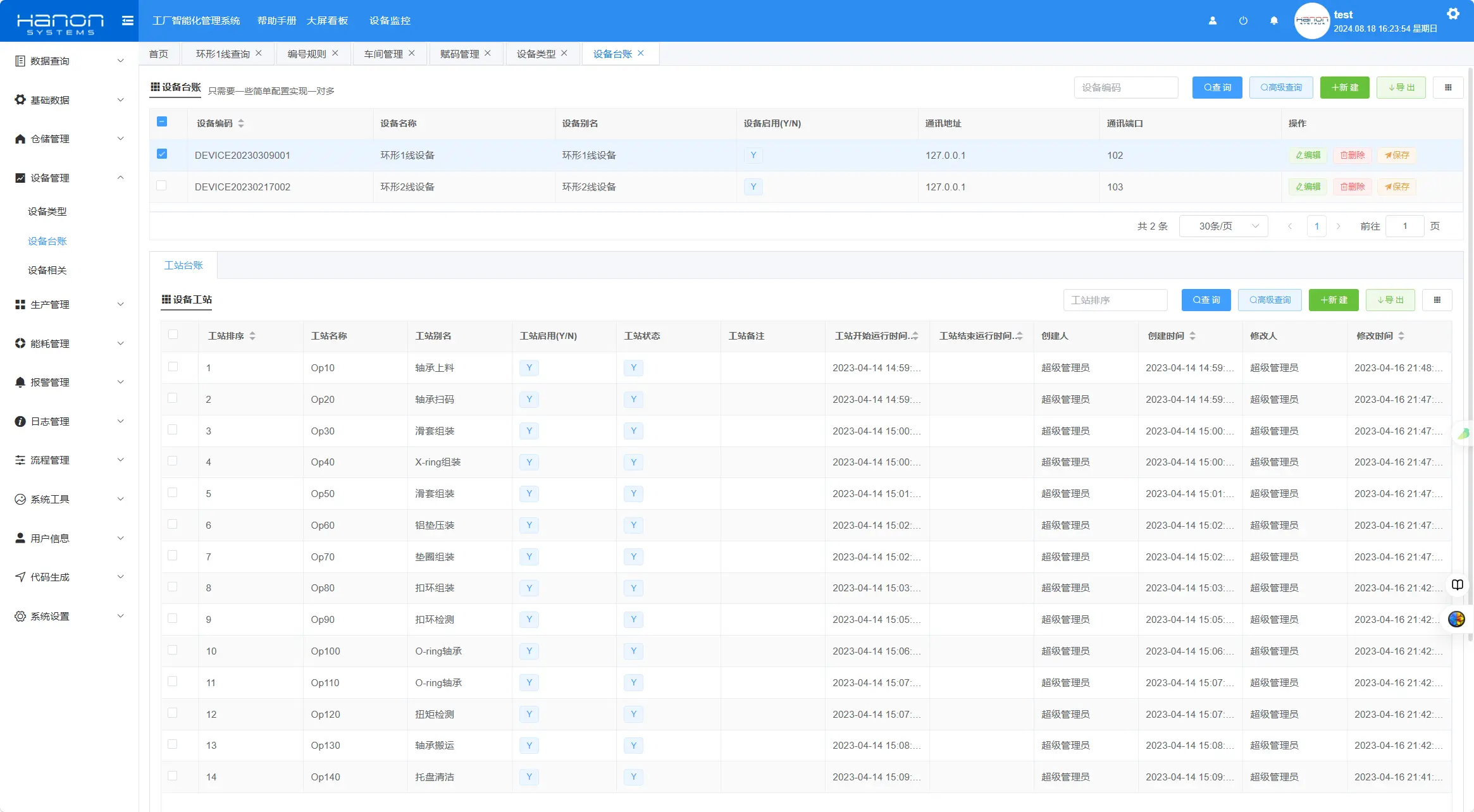1474x812 pixels.
Task: Click the 设备编码 search input field
Action: (x=1125, y=87)
